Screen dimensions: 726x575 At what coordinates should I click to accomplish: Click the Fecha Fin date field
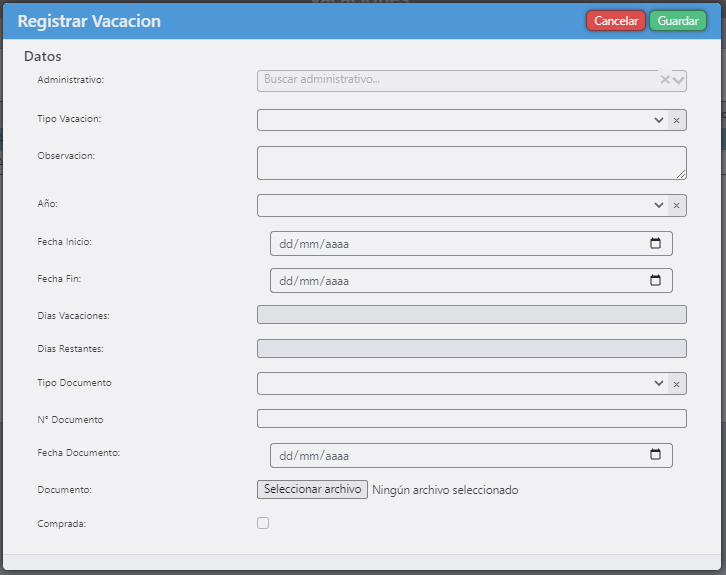[450, 280]
